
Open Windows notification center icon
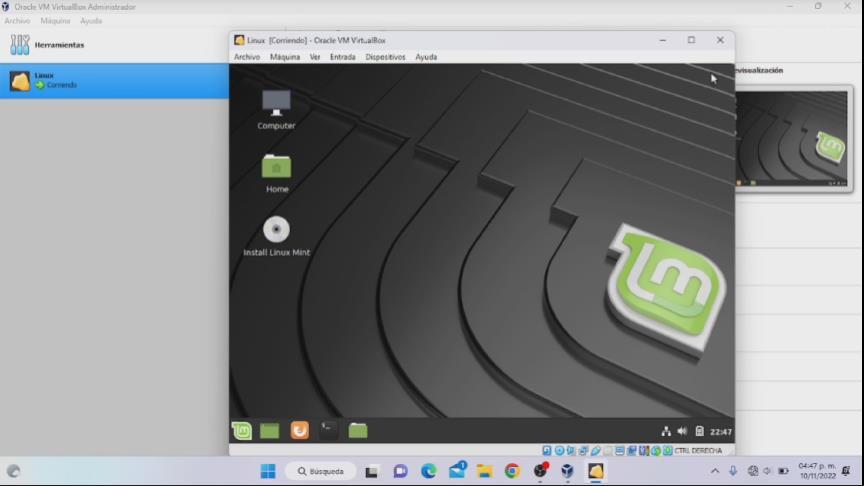(x=847, y=471)
